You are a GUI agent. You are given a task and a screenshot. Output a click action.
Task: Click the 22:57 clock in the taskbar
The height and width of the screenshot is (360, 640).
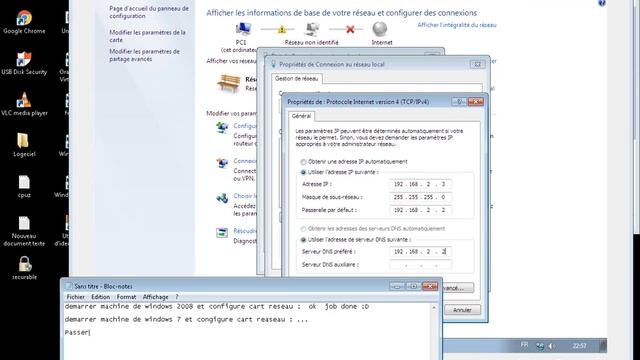(x=579, y=346)
